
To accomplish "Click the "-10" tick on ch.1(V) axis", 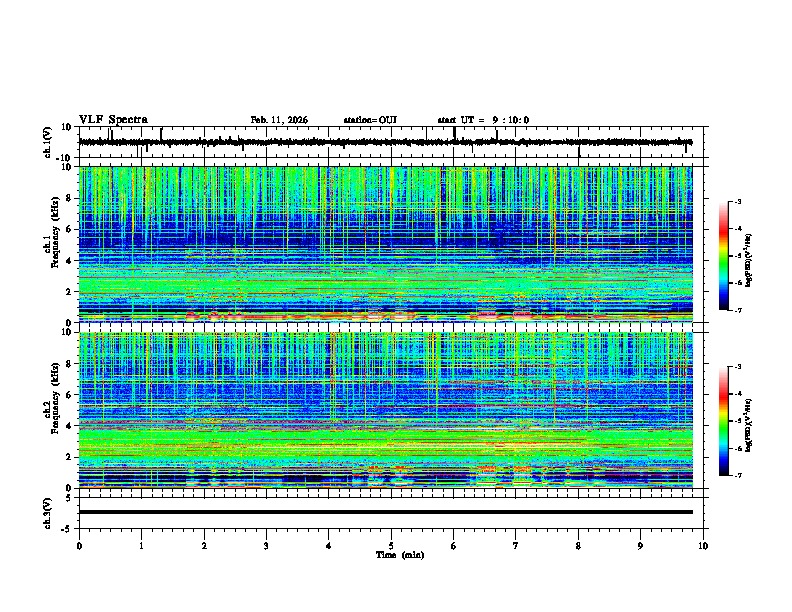I will pyautogui.click(x=66, y=158).
